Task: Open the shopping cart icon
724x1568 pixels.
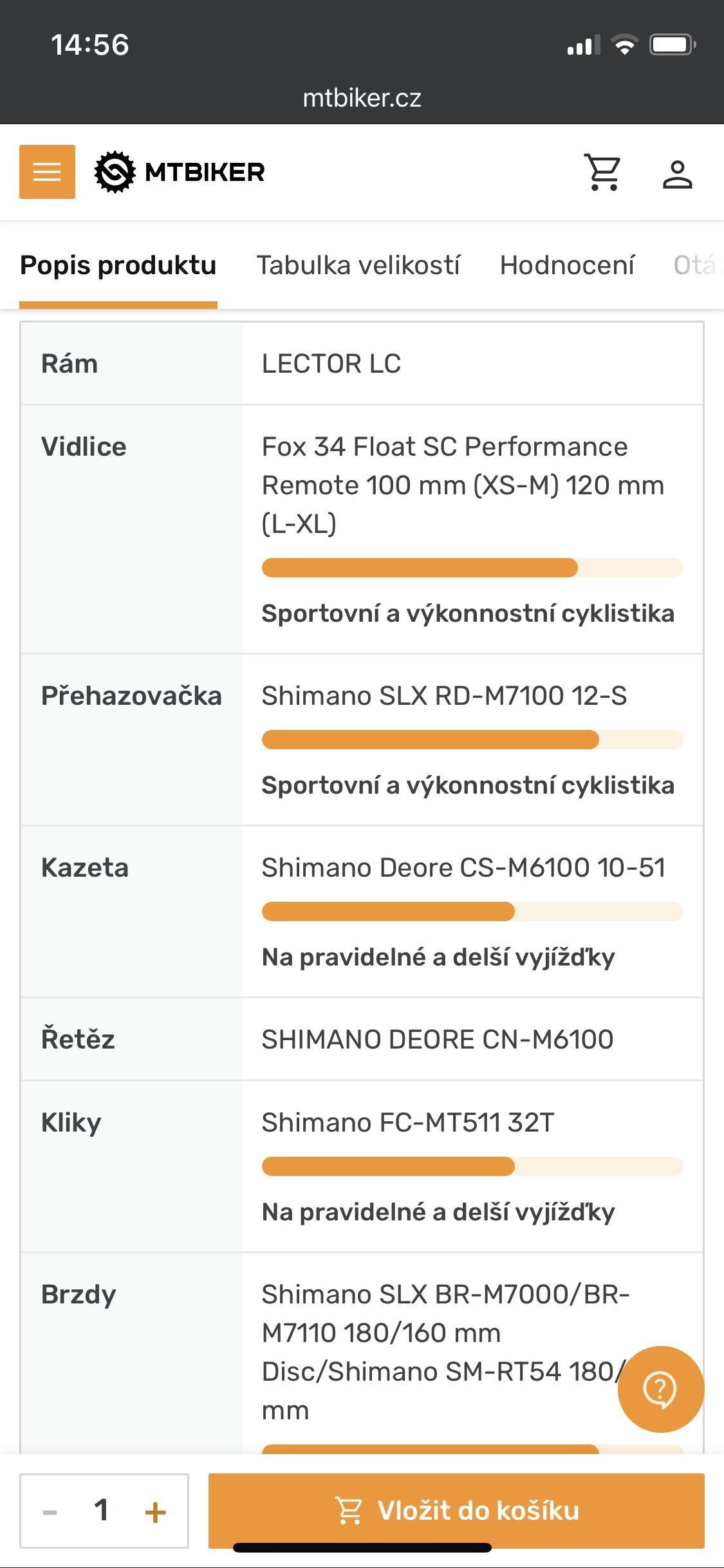Action: point(603,172)
